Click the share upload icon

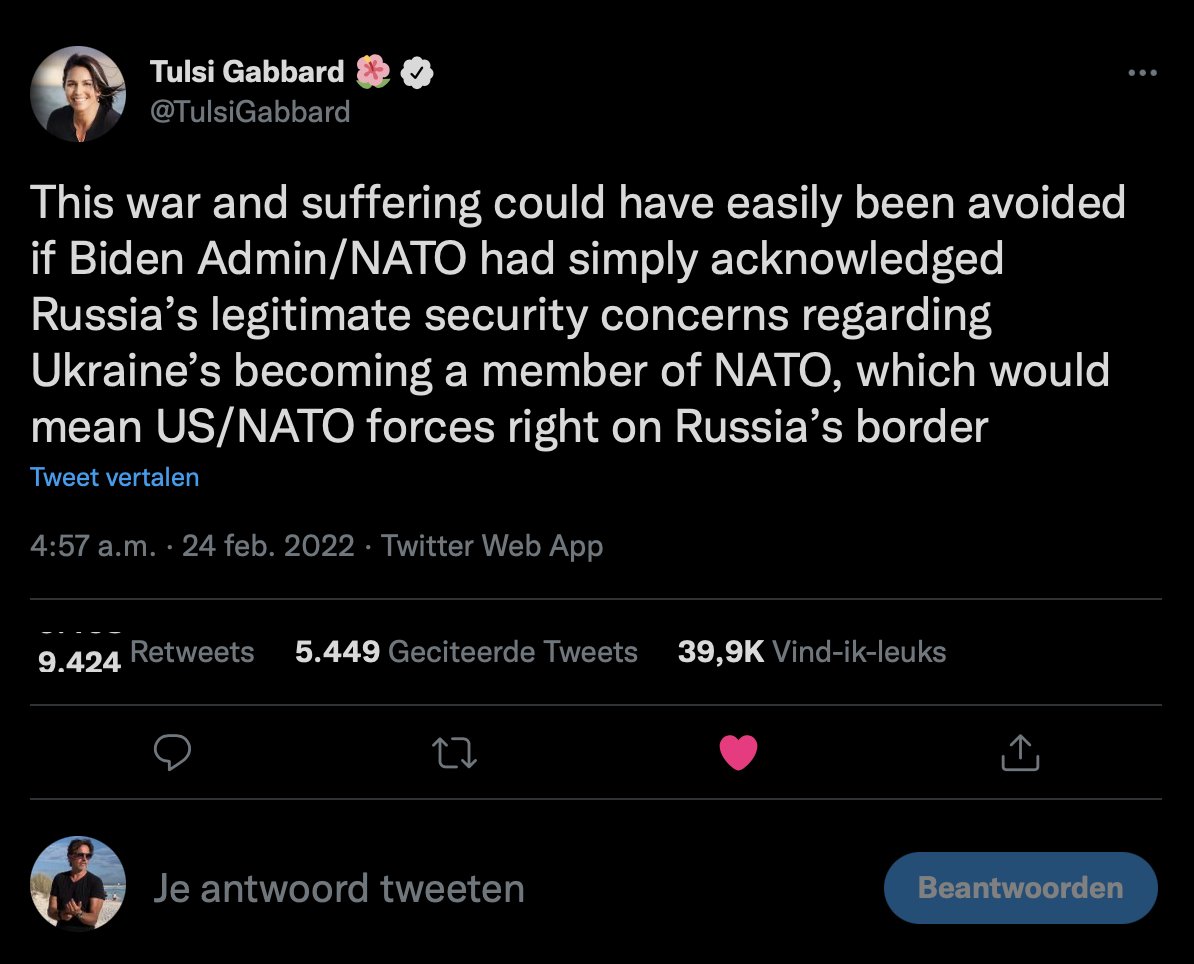[1020, 752]
